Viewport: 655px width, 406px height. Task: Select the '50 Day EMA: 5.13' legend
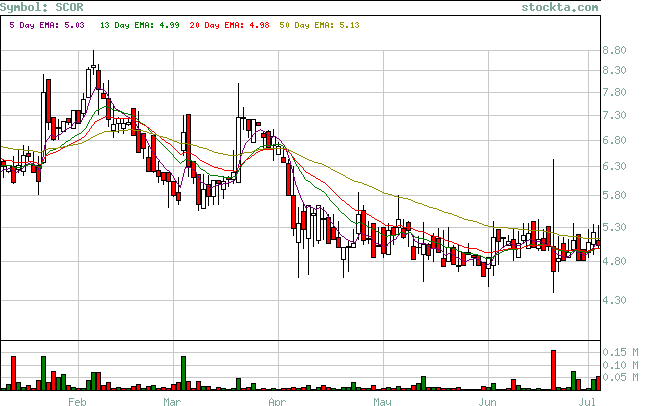pyautogui.click(x=319, y=25)
